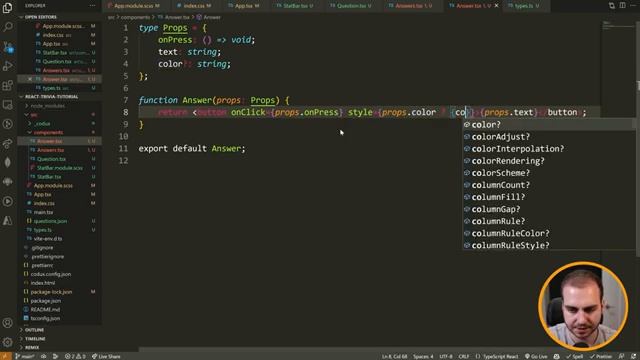Open StatBar.module.scss in file tree

tap(60, 168)
